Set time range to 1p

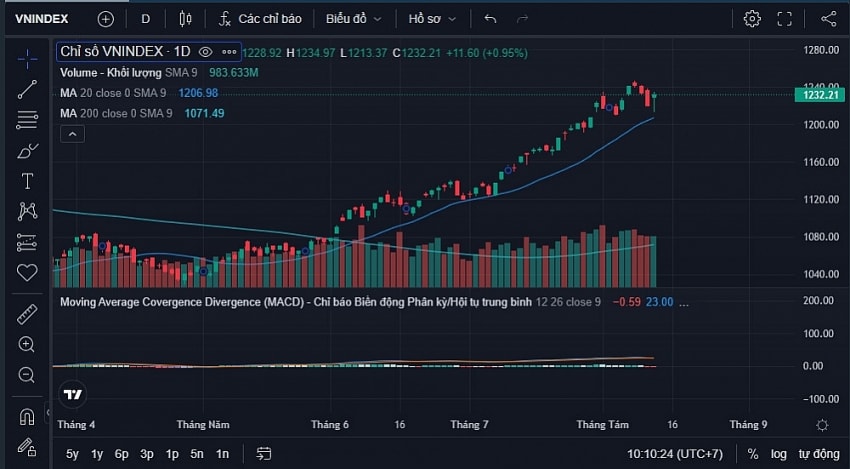click(172, 454)
